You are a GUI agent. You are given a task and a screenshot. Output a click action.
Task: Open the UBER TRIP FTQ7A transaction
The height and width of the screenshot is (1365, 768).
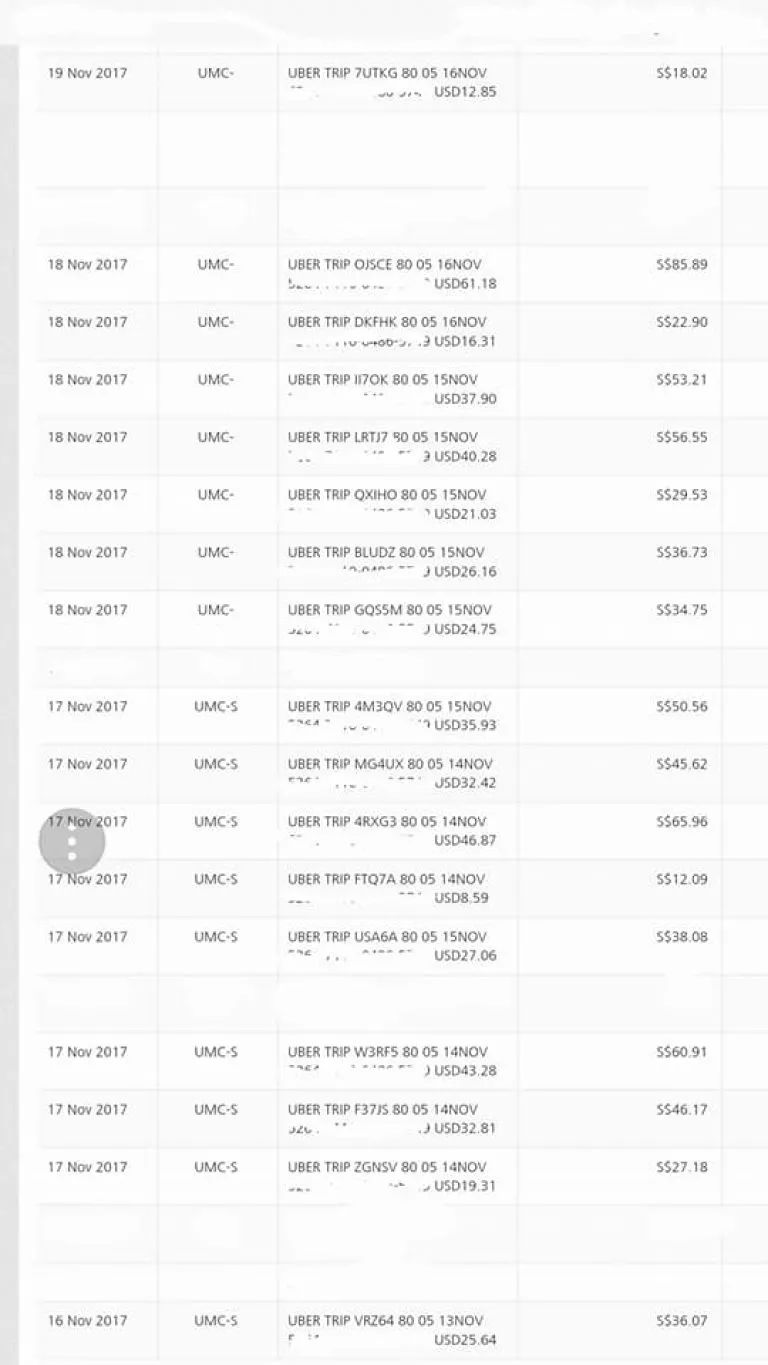pyautogui.click(x=386, y=880)
